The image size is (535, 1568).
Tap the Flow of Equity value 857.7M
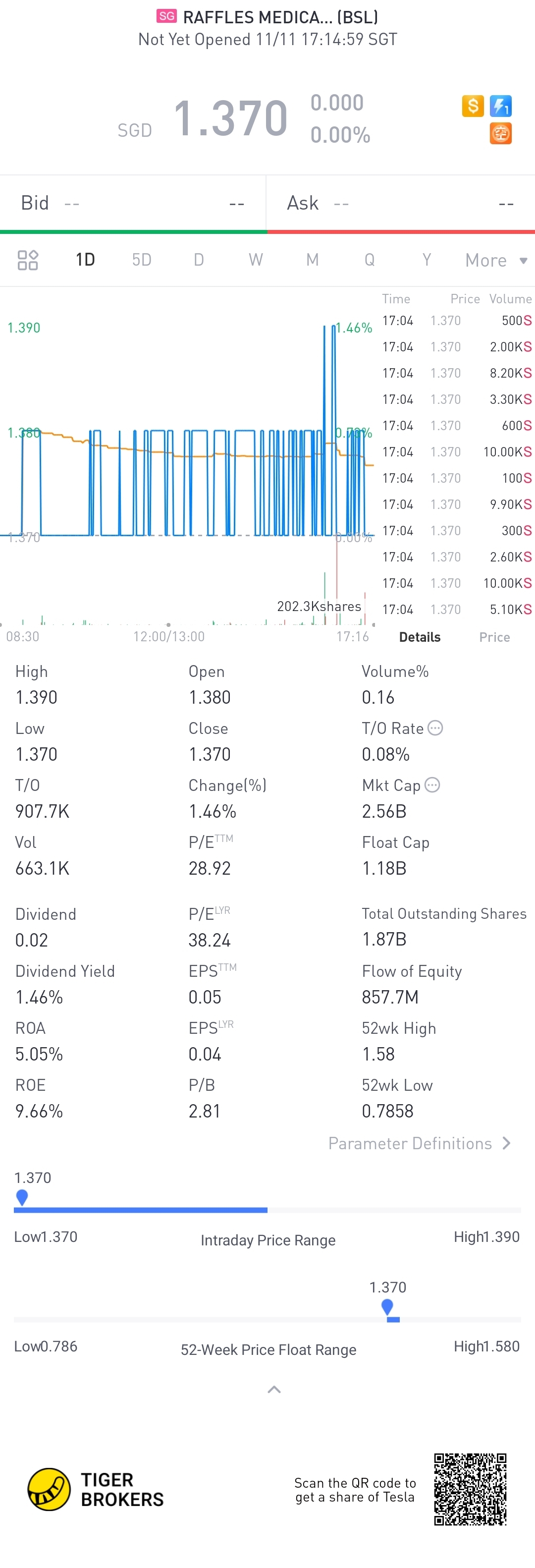tap(390, 997)
